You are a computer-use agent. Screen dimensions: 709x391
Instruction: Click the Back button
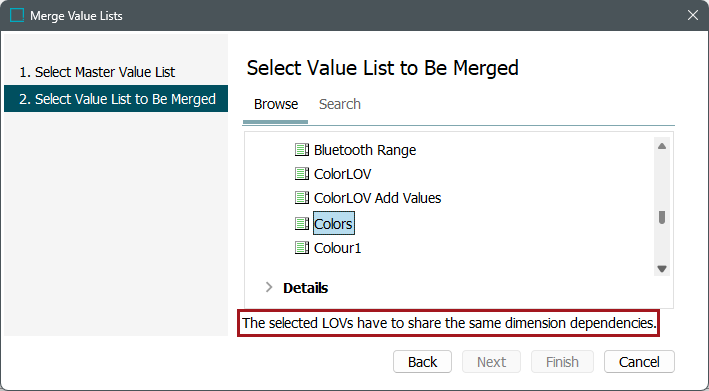pos(422,362)
